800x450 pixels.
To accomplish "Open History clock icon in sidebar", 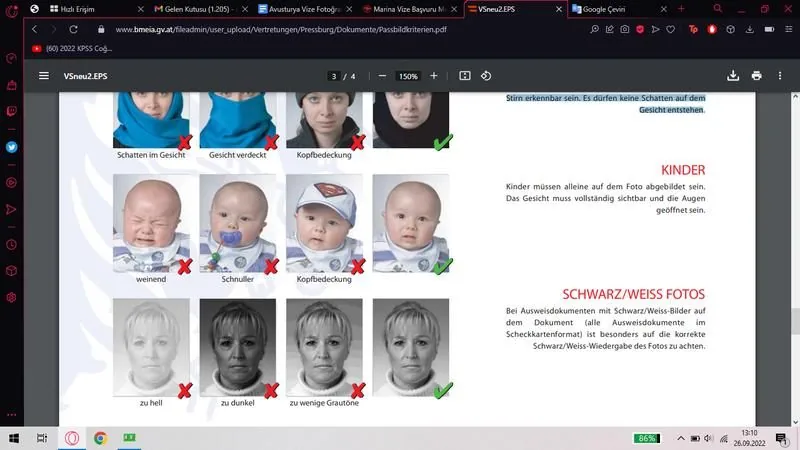I will (11, 245).
